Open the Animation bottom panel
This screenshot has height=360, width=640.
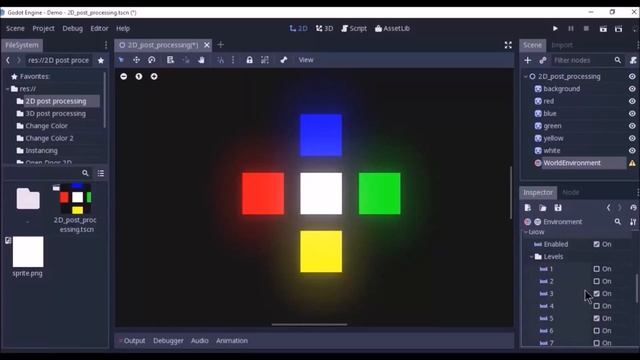[232, 340]
